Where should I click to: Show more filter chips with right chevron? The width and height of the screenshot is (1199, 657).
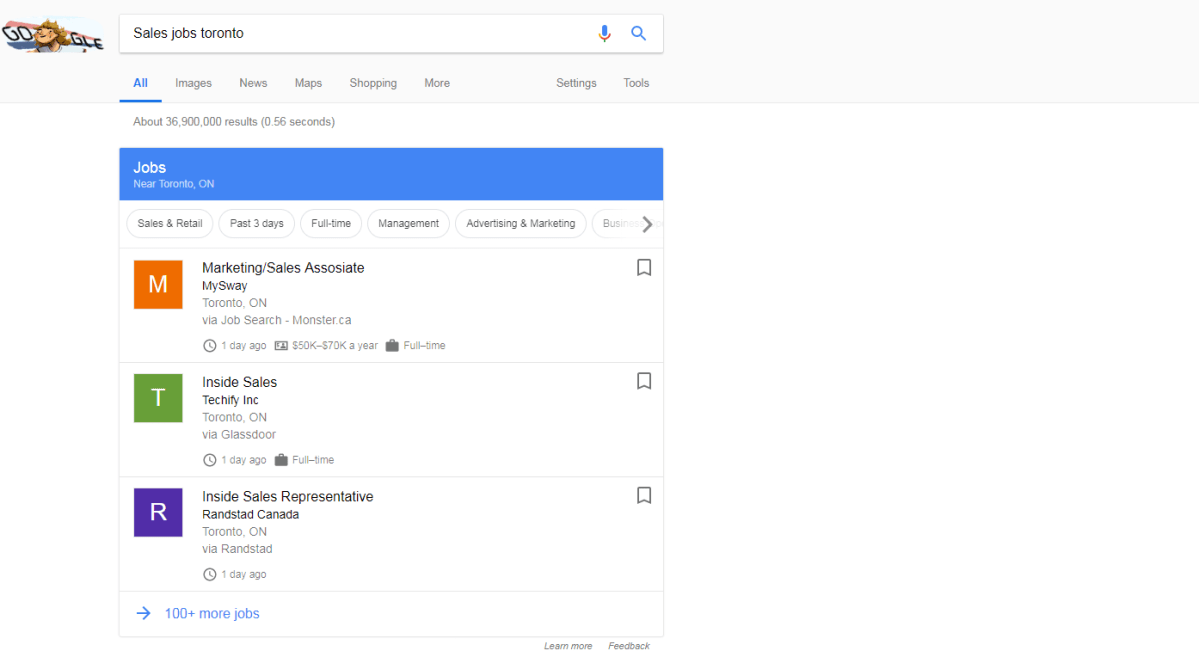[x=647, y=224]
